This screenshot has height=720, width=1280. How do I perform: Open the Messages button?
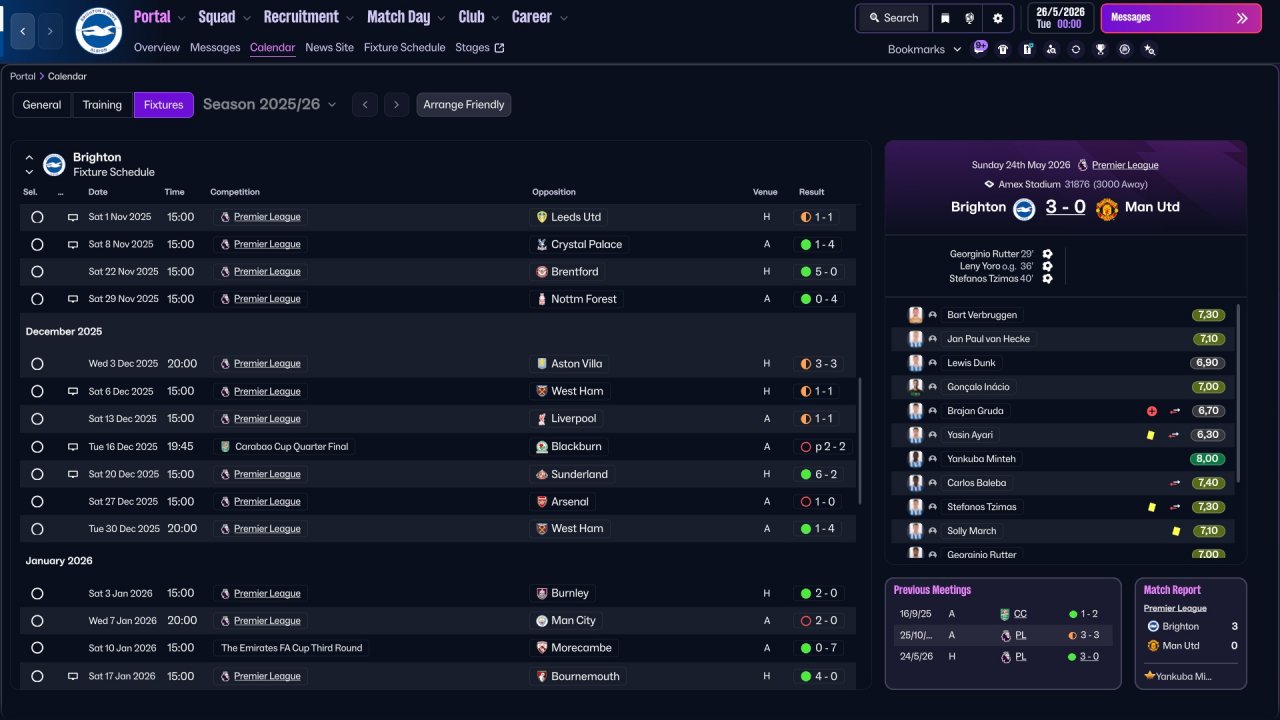(x=1181, y=18)
